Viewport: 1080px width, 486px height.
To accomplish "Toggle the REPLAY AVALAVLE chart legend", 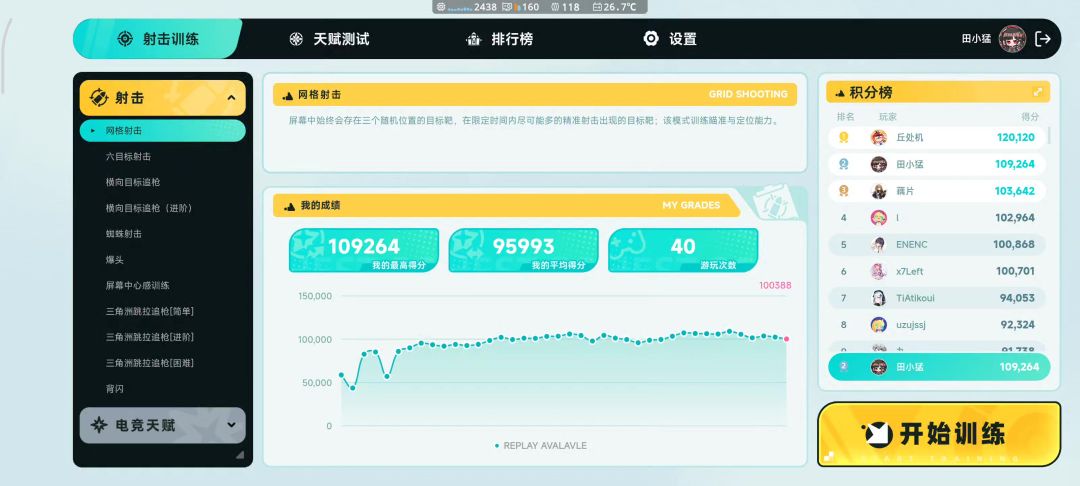I will (x=540, y=446).
